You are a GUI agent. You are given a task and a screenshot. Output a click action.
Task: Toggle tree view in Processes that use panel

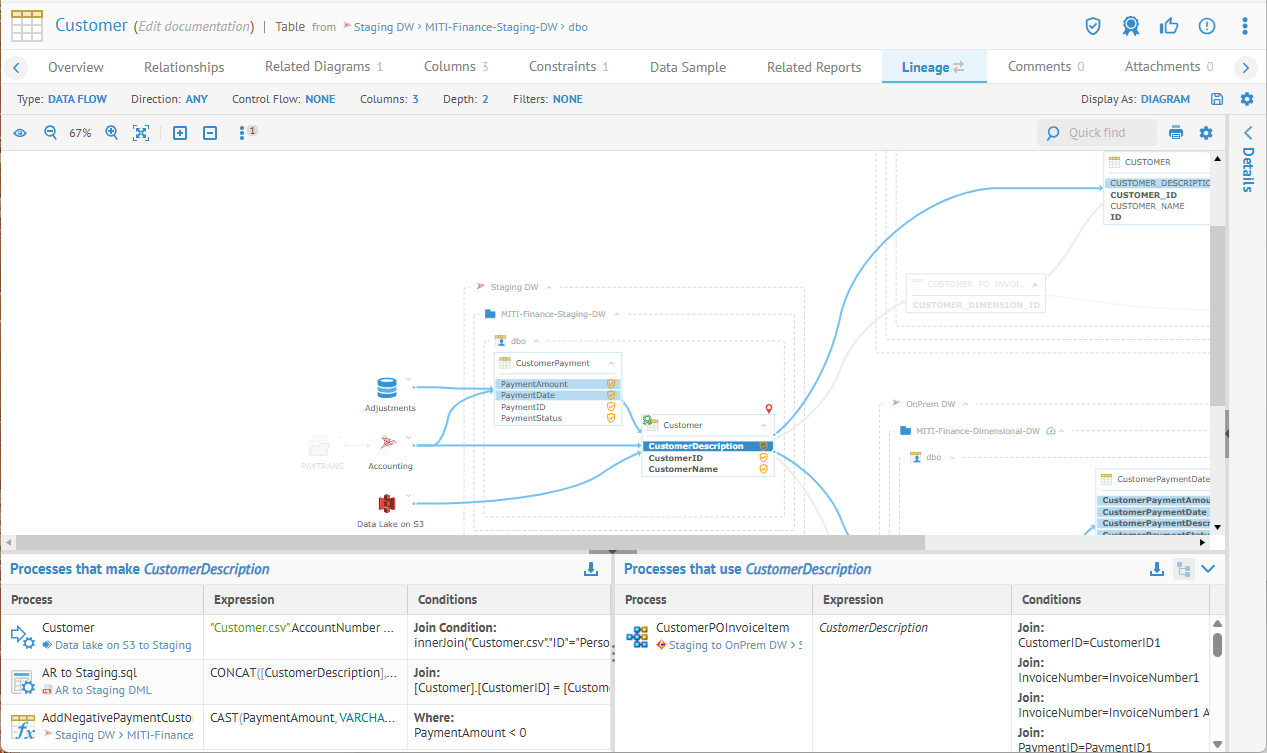click(x=1183, y=569)
